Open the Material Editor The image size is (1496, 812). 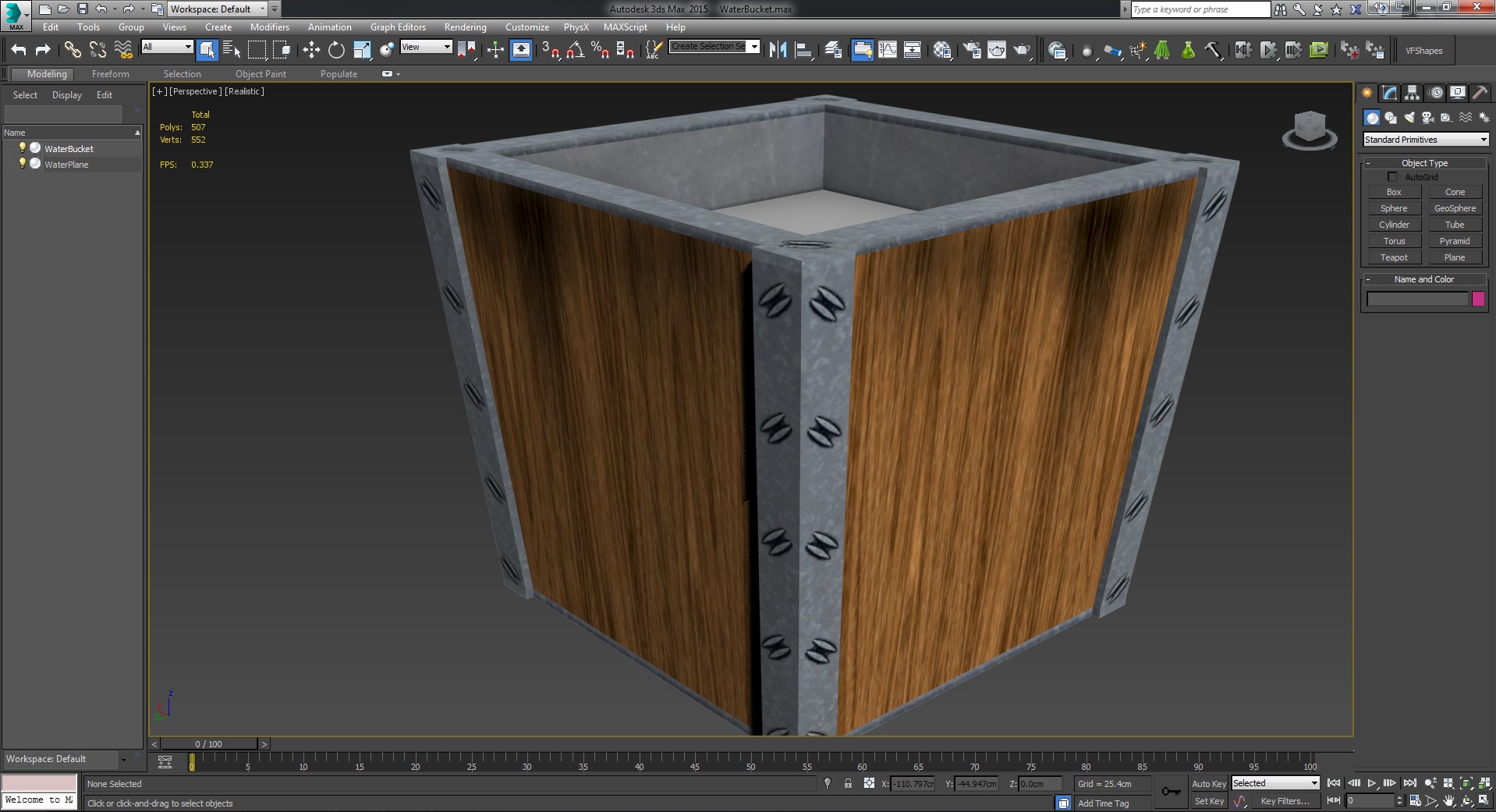(x=942, y=50)
